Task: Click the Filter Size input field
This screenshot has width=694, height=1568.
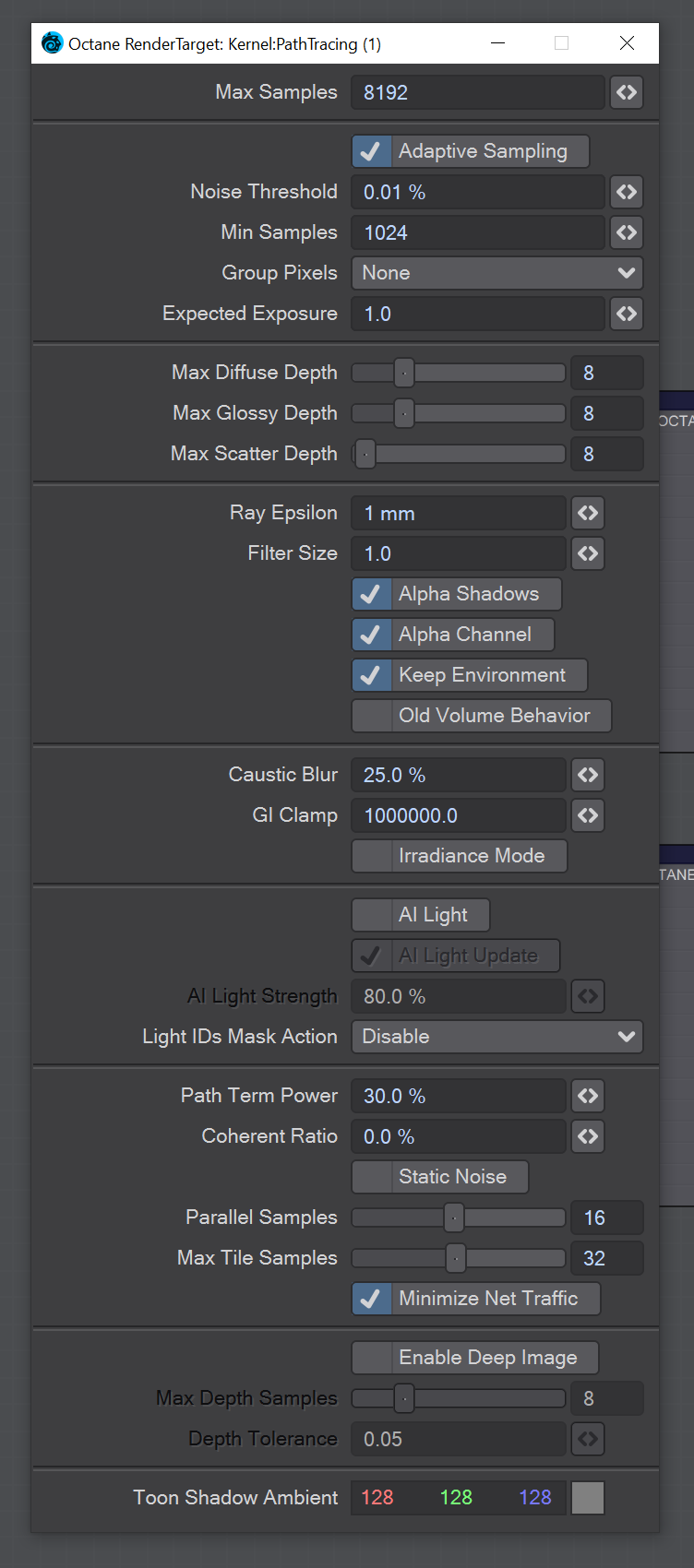Action: [458, 553]
